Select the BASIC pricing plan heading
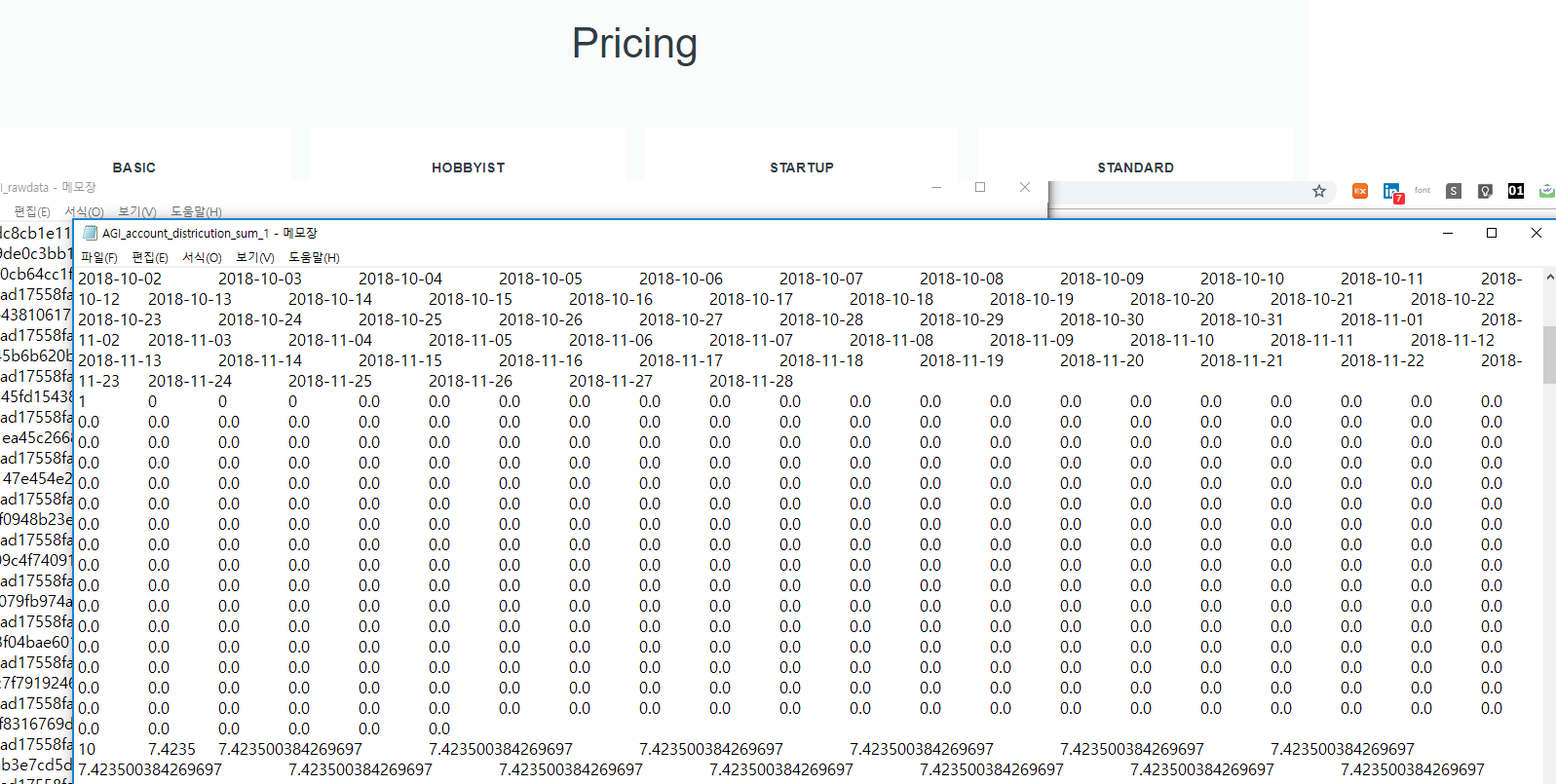This screenshot has width=1556, height=784. point(134,168)
